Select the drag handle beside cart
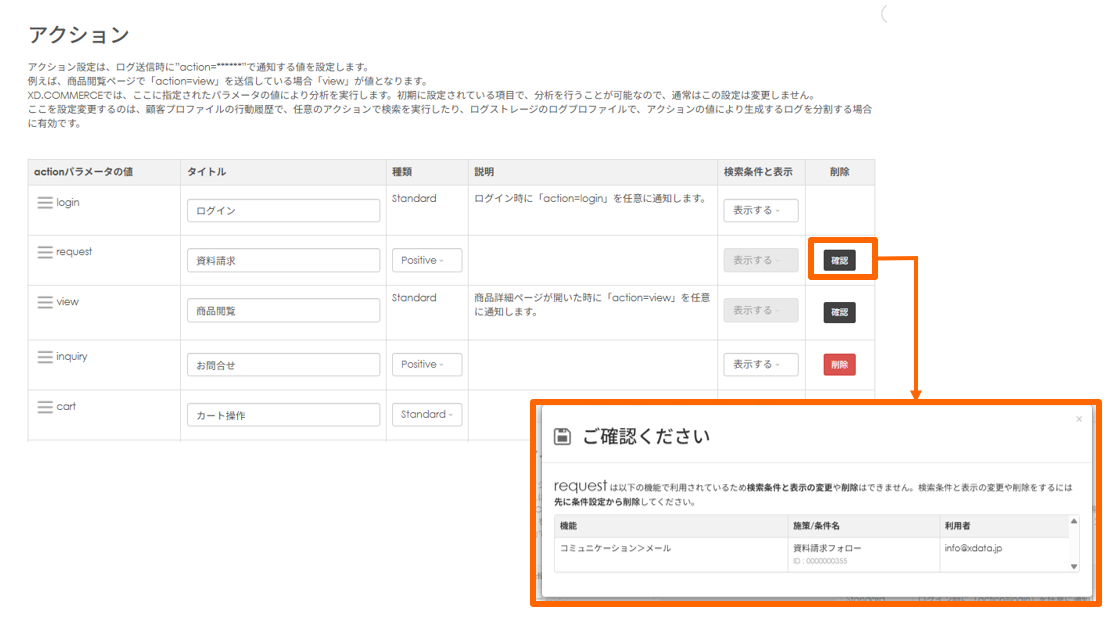This screenshot has width=1117, height=625. pos(44,407)
